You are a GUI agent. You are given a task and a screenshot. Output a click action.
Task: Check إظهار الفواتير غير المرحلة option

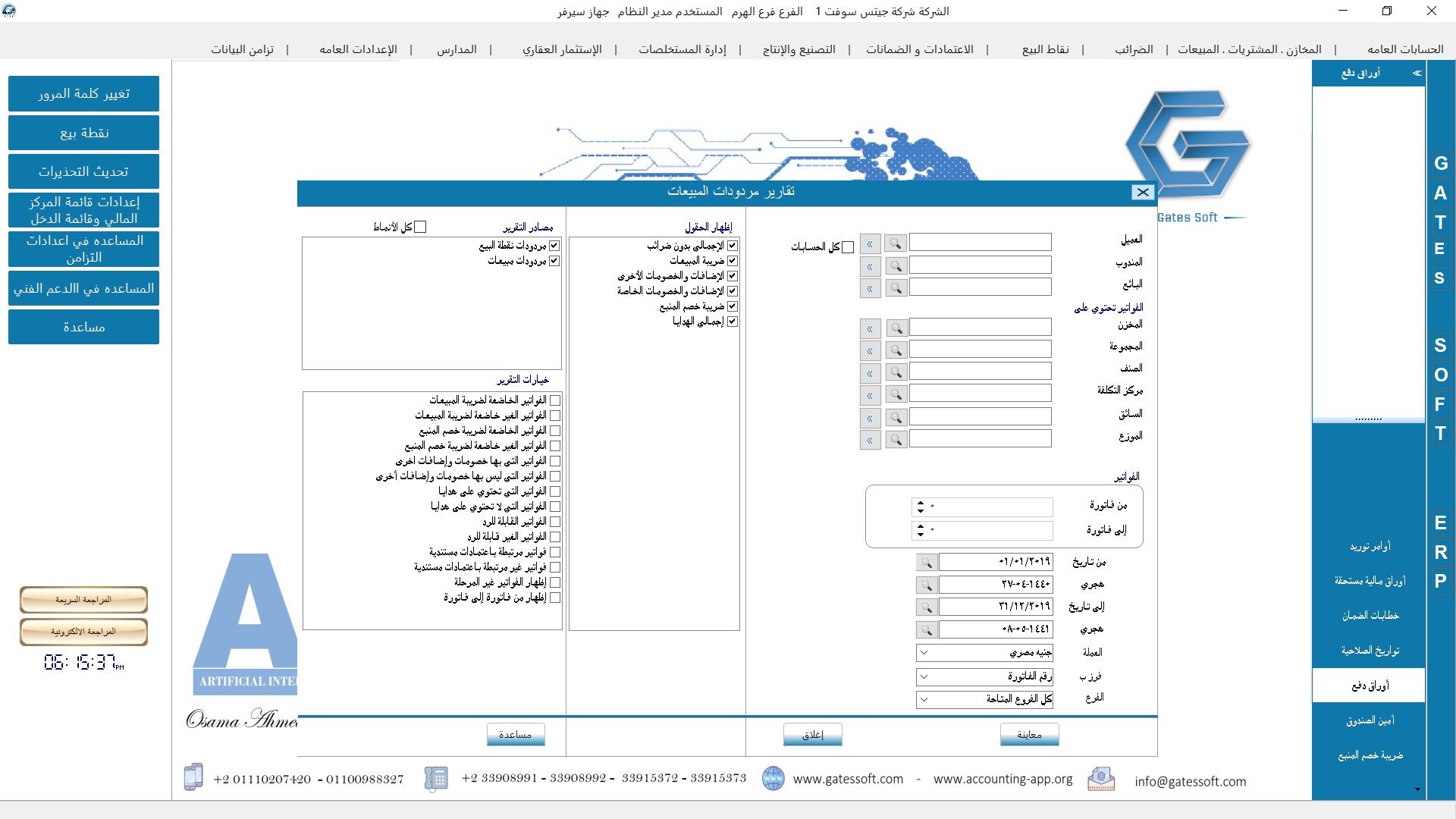[x=555, y=582]
